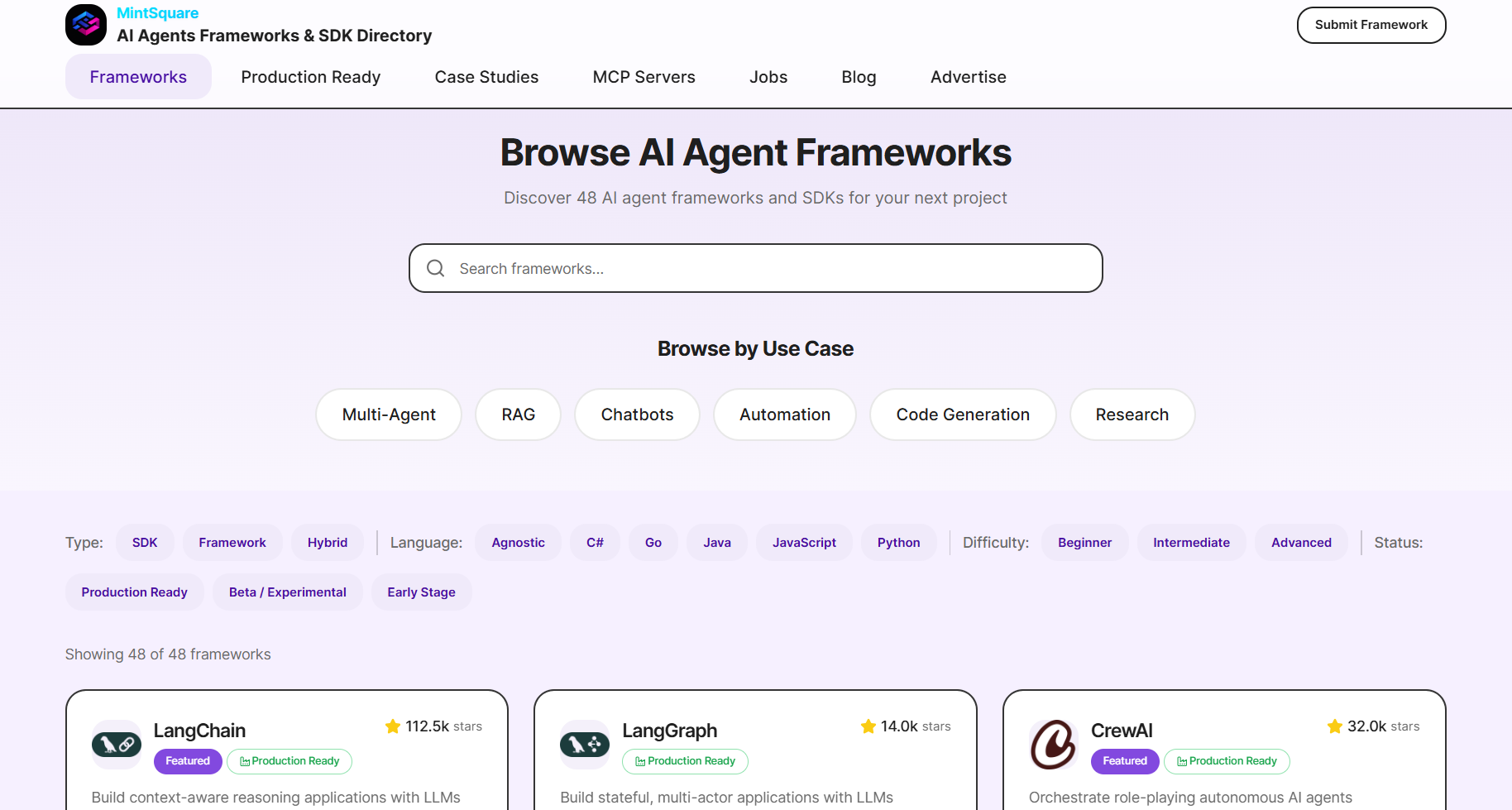The height and width of the screenshot is (810, 1512).
Task: Toggle the Beginner difficulty filter
Action: [x=1084, y=542]
